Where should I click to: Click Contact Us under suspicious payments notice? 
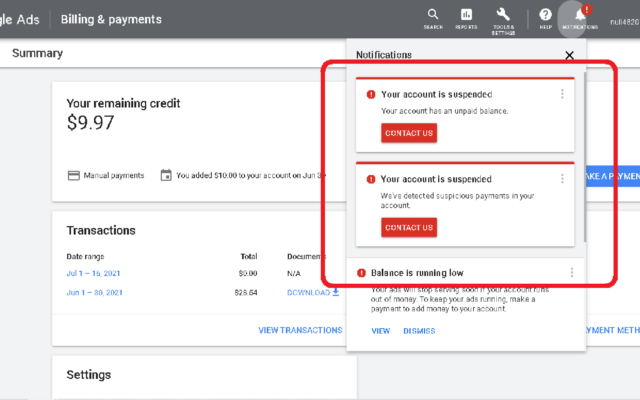[x=409, y=227]
